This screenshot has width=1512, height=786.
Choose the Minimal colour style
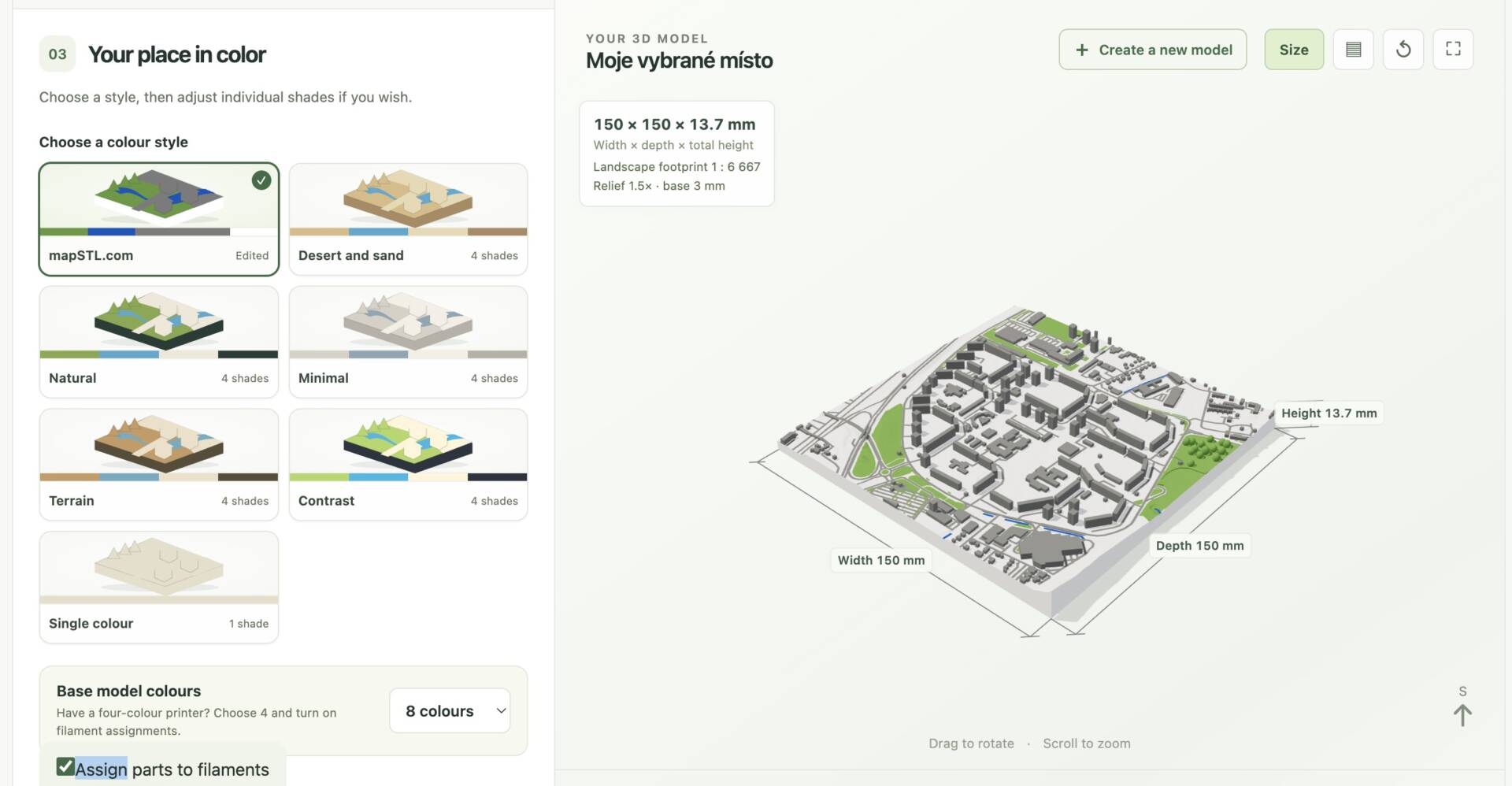(x=408, y=342)
